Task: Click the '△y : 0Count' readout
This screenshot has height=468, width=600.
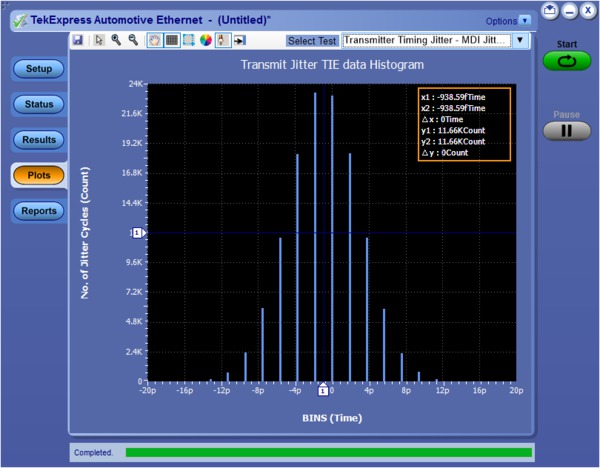Action: click(445, 153)
